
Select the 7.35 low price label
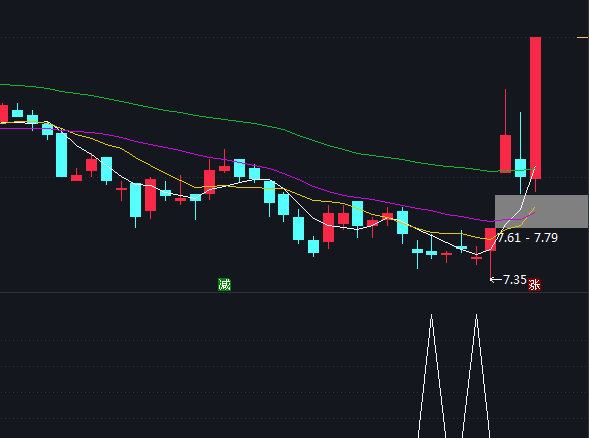514,279
